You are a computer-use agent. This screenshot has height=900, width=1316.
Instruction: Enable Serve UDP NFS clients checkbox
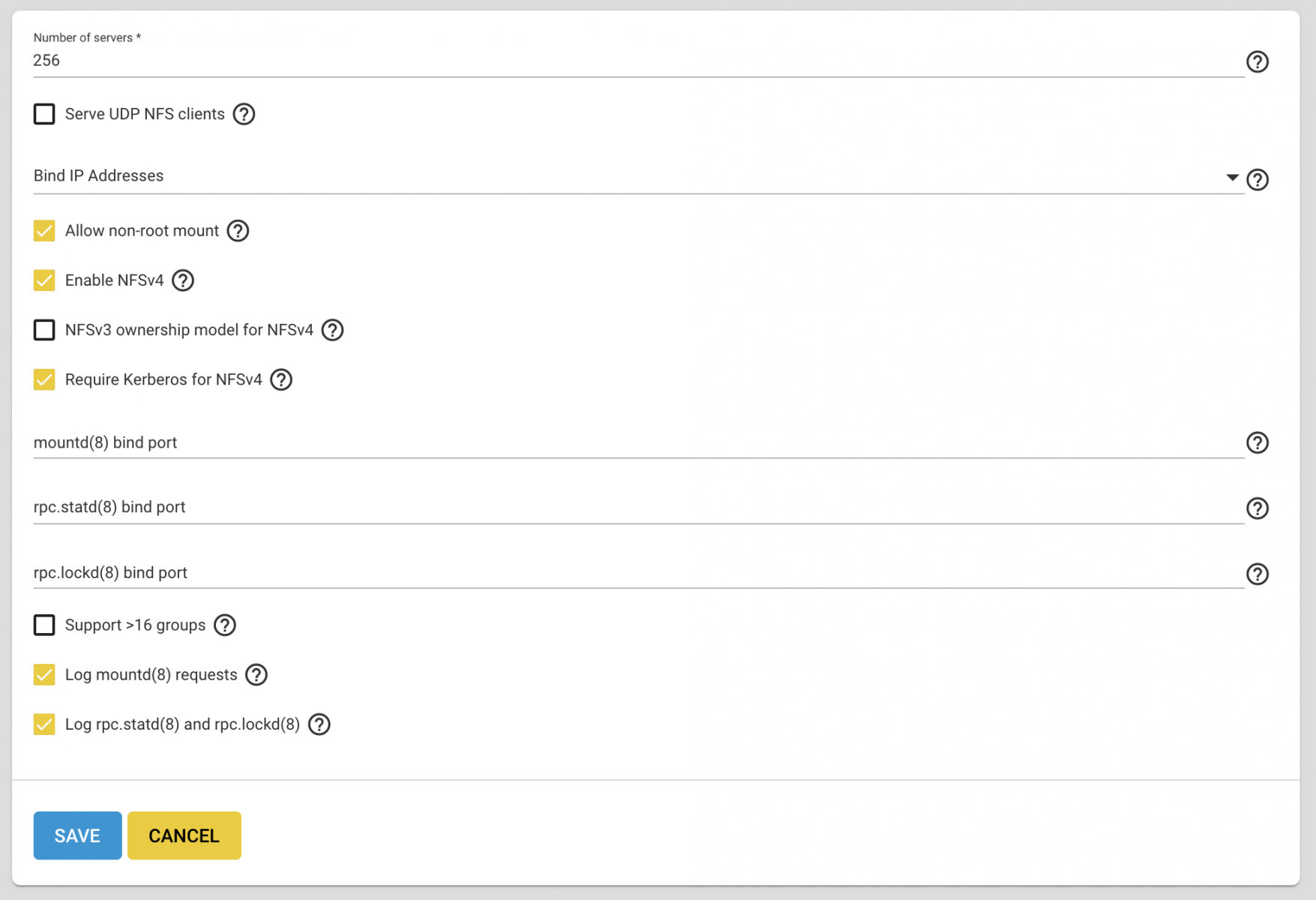(x=44, y=114)
